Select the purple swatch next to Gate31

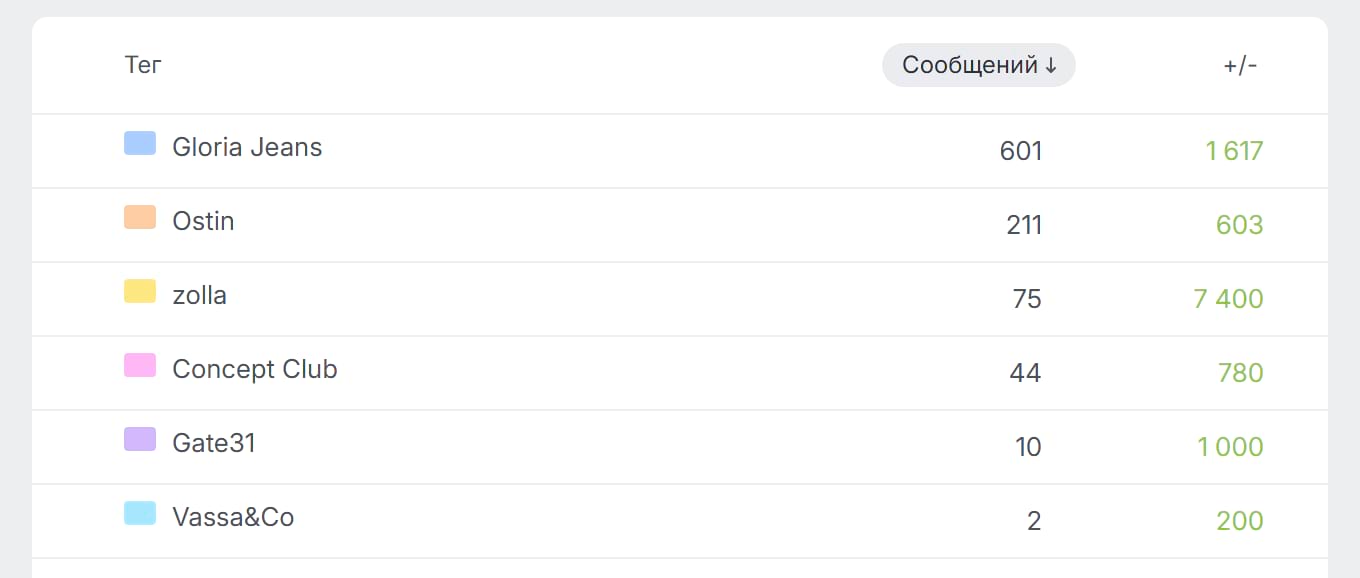[140, 439]
